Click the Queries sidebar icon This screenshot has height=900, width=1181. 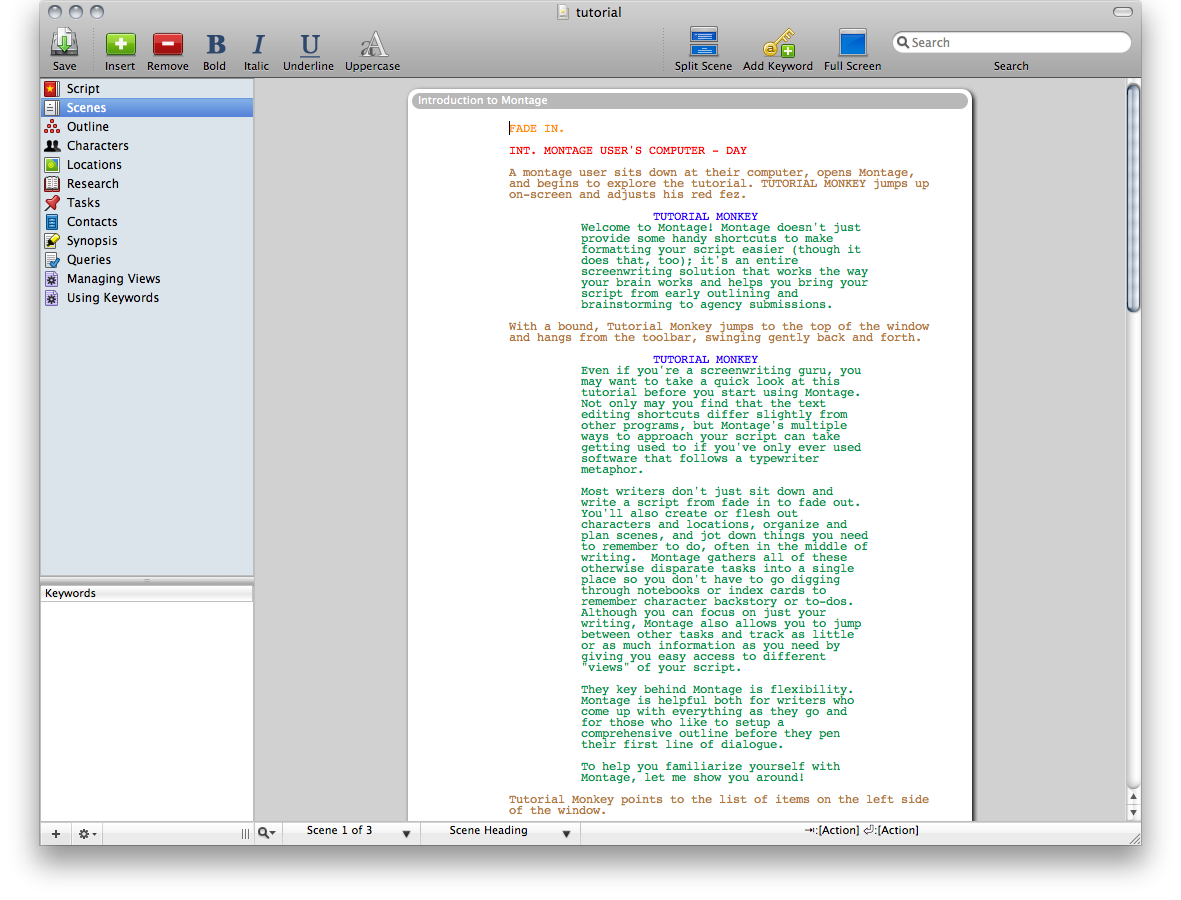pos(52,260)
